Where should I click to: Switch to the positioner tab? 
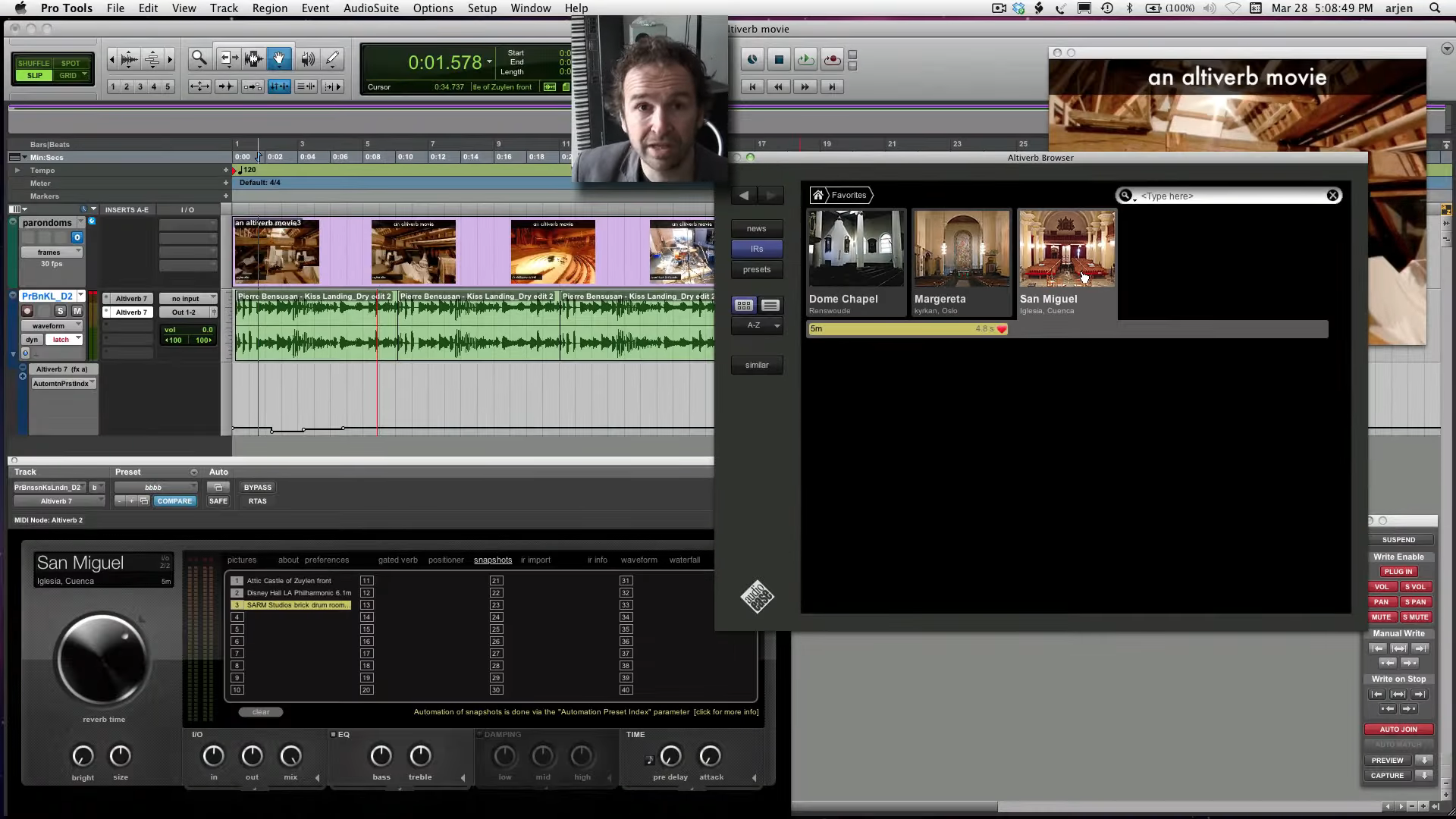(x=446, y=560)
